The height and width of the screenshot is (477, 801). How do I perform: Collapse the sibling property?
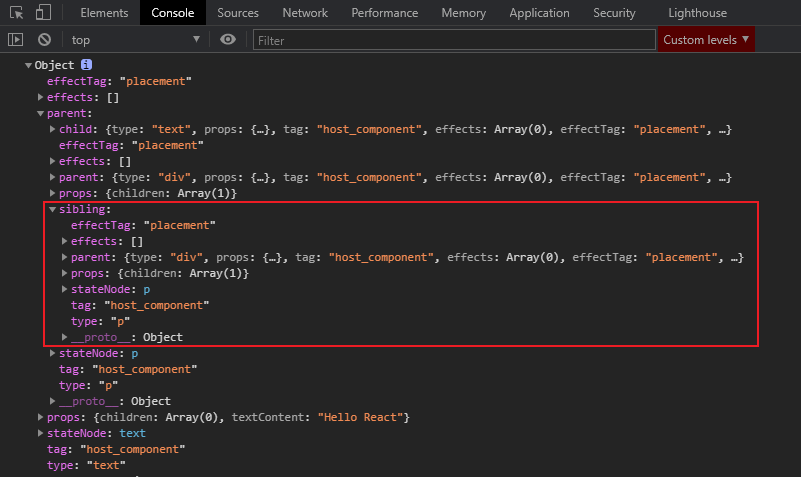pyautogui.click(x=53, y=209)
